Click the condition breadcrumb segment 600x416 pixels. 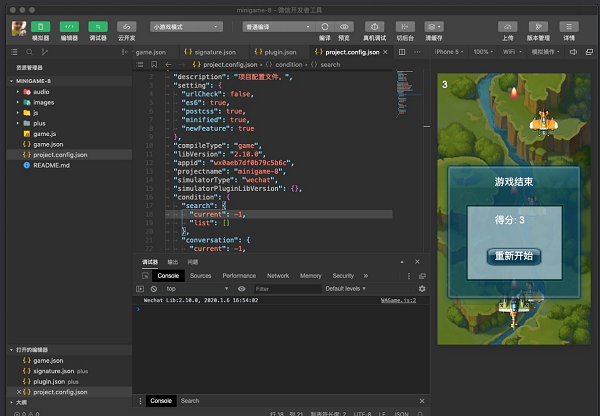click(x=289, y=65)
